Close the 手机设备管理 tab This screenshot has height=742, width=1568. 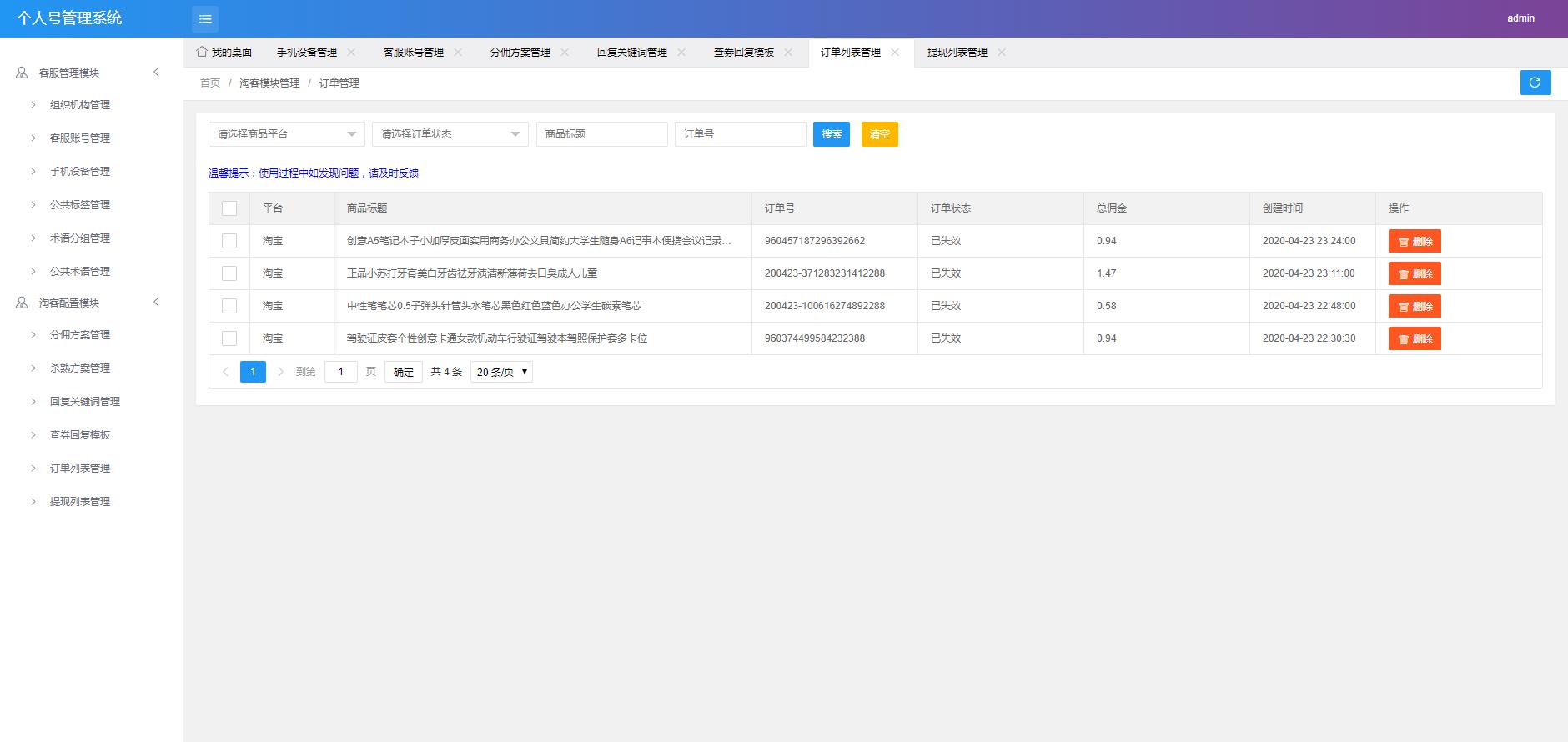point(351,52)
